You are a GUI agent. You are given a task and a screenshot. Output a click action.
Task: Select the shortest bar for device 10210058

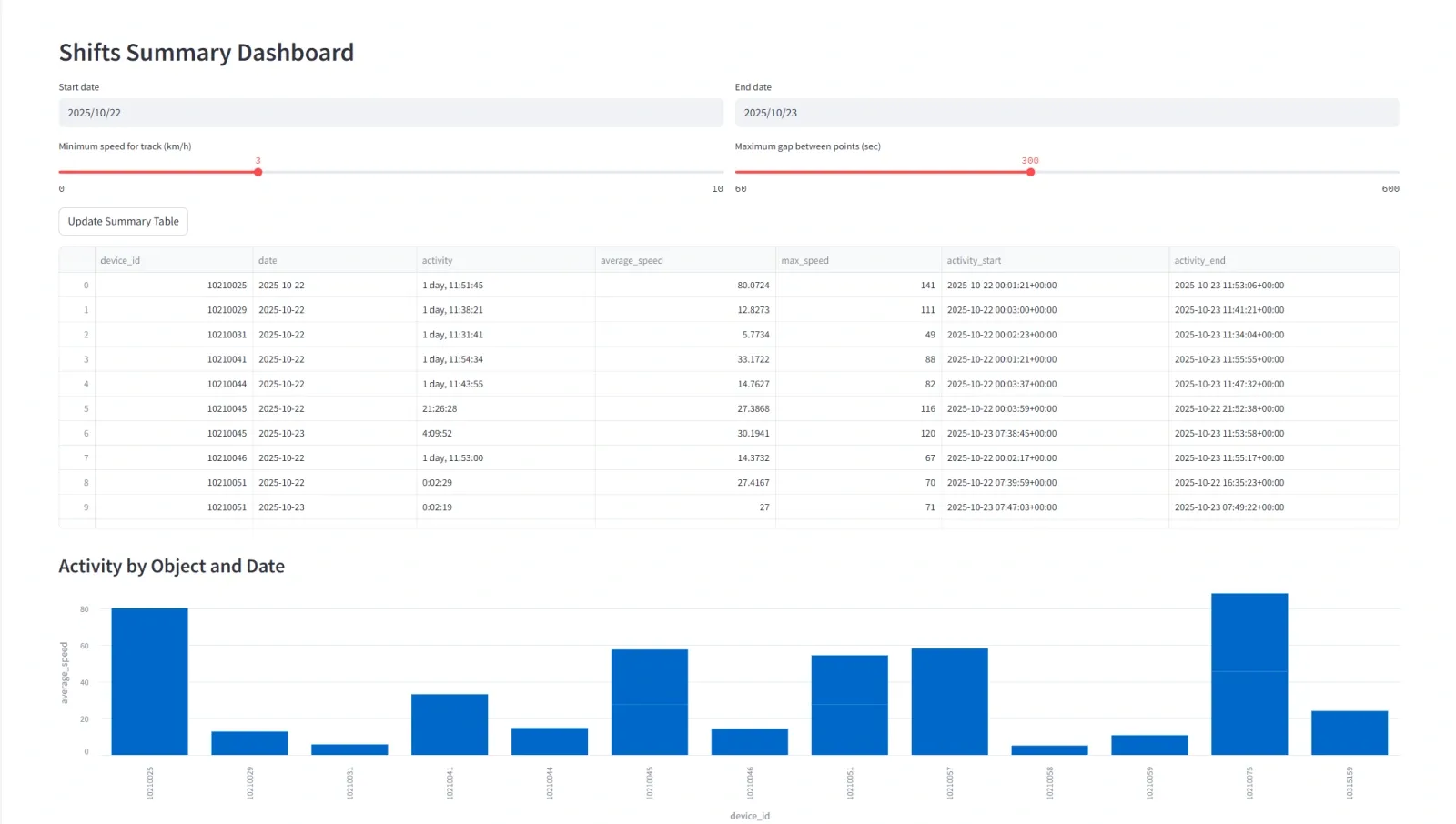(1049, 749)
